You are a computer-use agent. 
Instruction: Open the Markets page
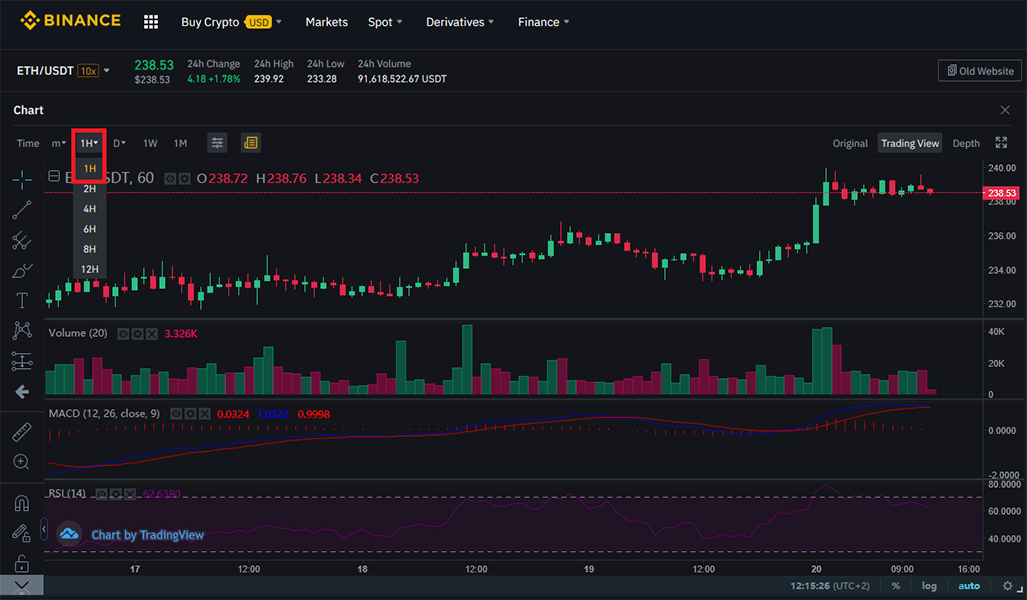point(326,22)
